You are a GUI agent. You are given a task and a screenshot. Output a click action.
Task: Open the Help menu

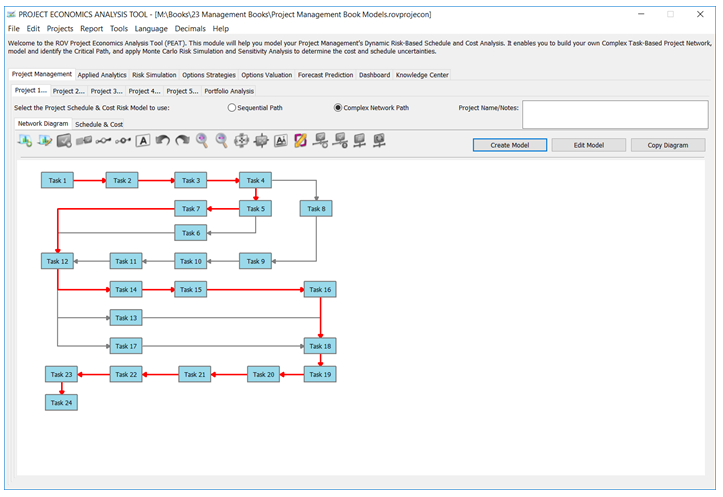click(x=221, y=29)
